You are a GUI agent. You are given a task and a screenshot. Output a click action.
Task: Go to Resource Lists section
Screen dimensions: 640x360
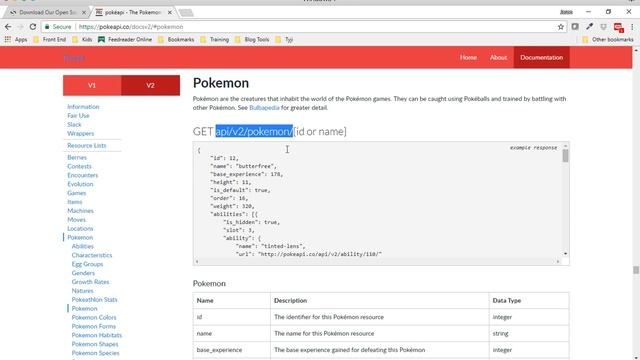[87, 145]
